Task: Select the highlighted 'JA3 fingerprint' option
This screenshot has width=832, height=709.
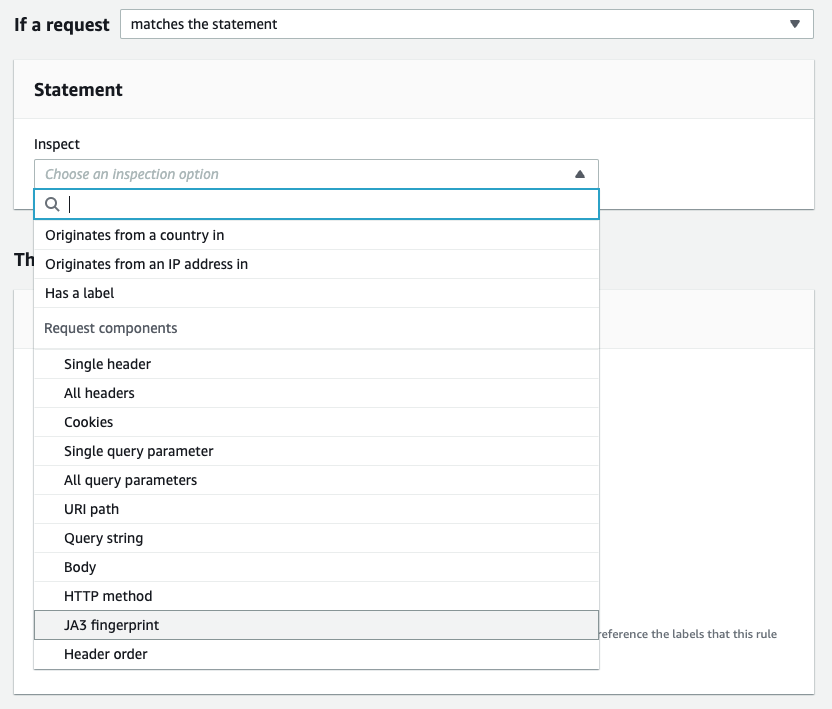Action: pos(316,625)
